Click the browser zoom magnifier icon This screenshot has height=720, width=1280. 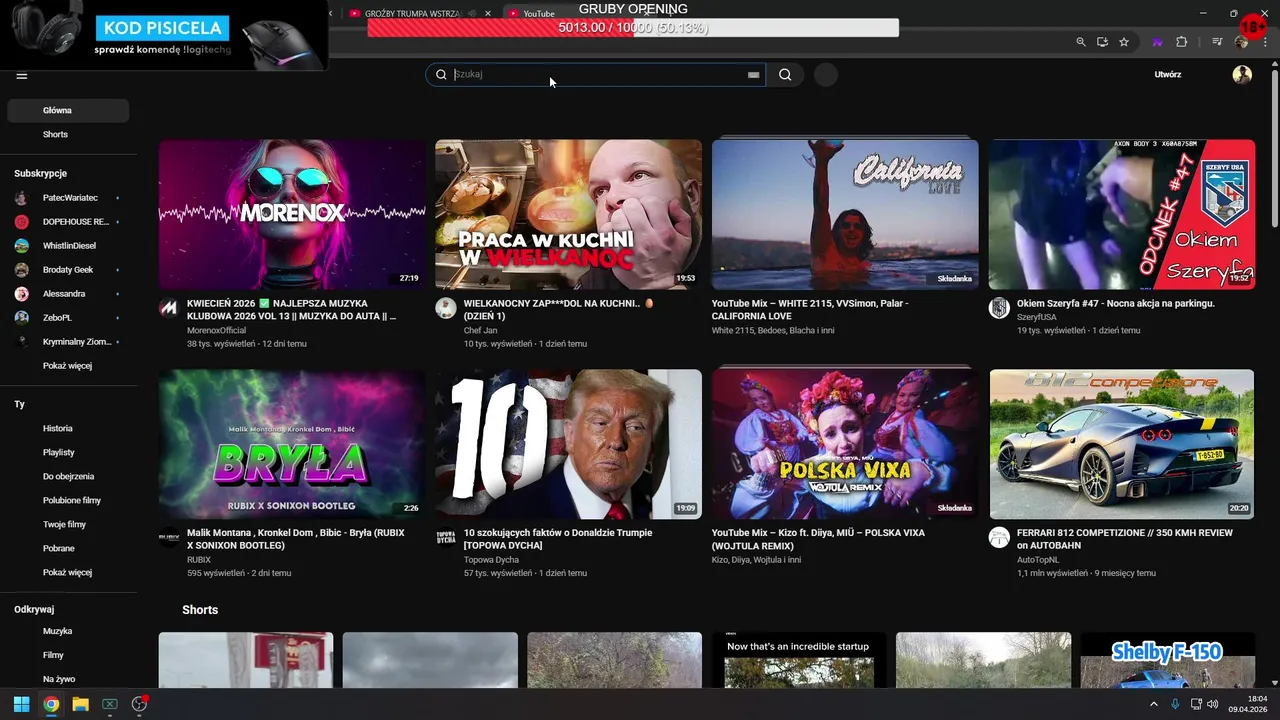[1081, 42]
